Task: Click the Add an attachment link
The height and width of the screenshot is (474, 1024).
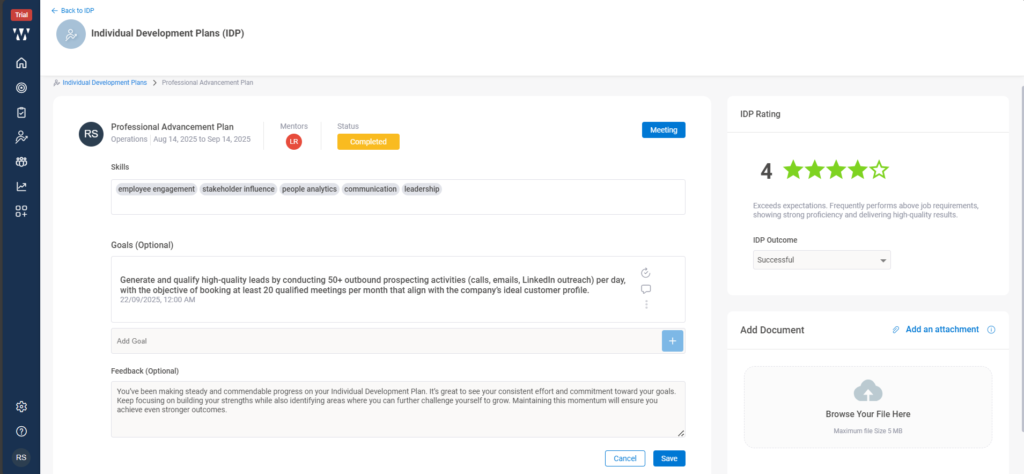Action: tap(942, 330)
